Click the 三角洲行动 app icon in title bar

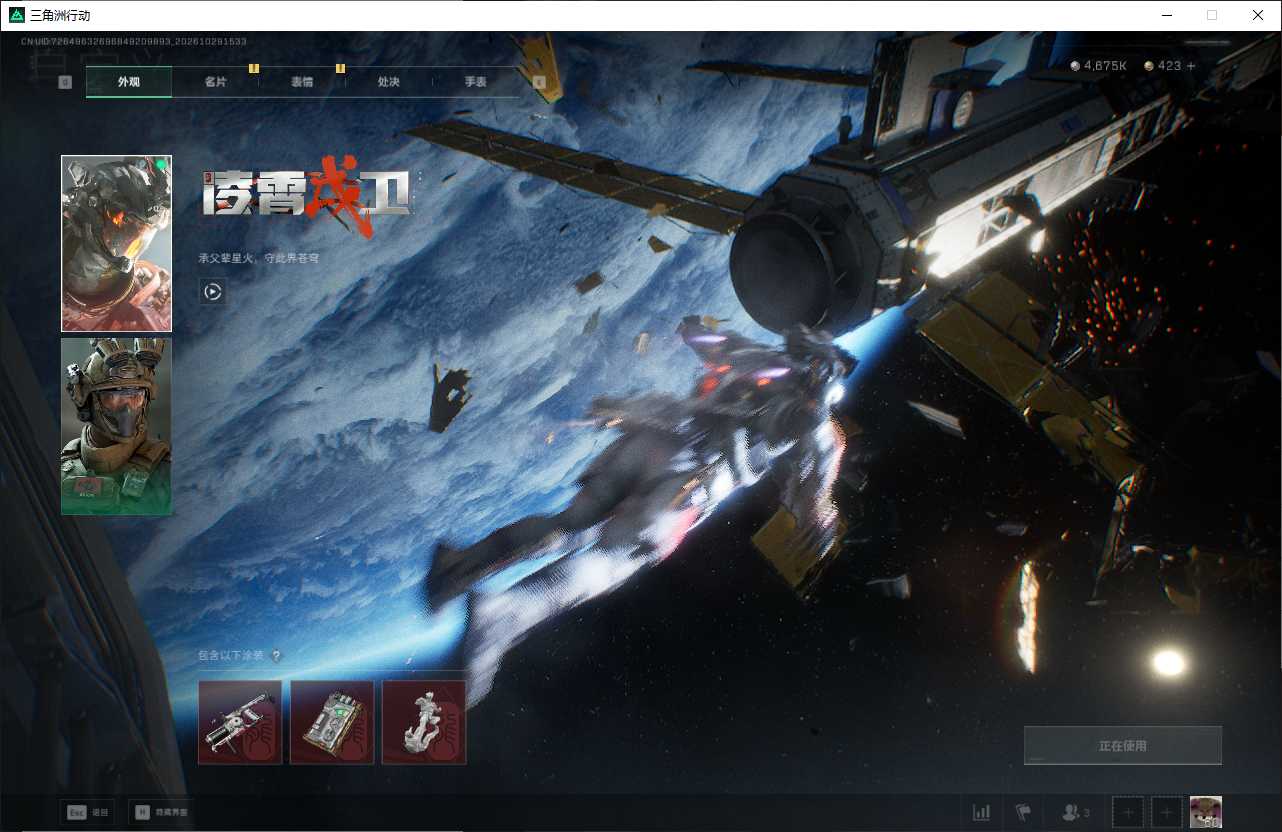point(17,15)
